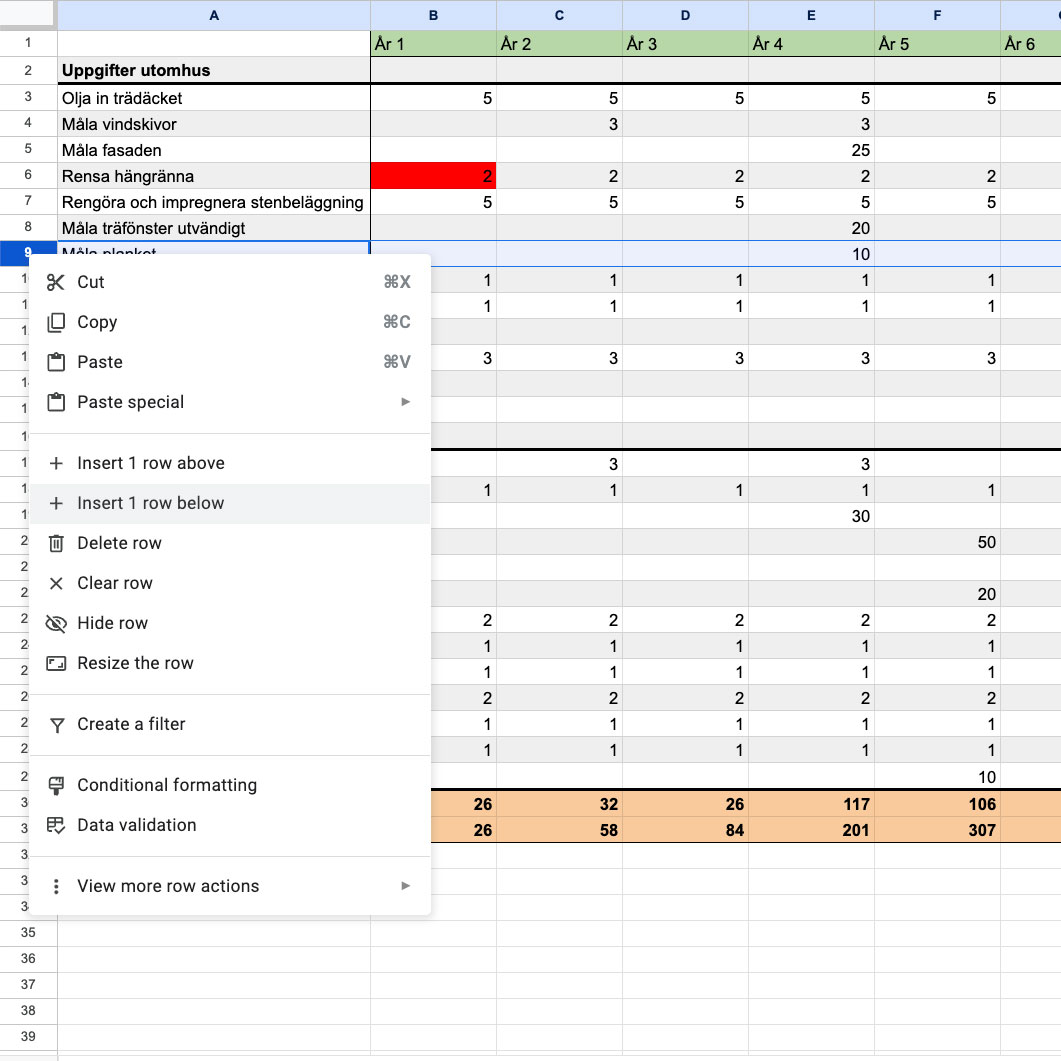Click the Uppgifter utomhus cell

coord(213,71)
